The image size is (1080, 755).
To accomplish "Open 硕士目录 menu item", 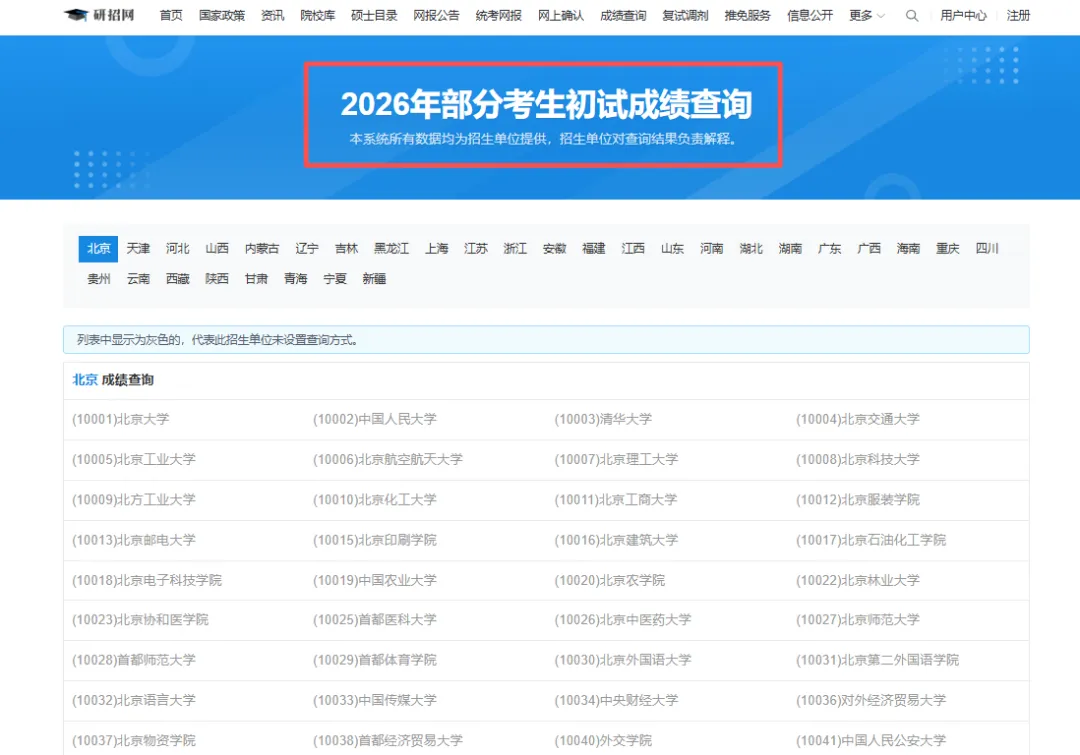I will click(374, 15).
